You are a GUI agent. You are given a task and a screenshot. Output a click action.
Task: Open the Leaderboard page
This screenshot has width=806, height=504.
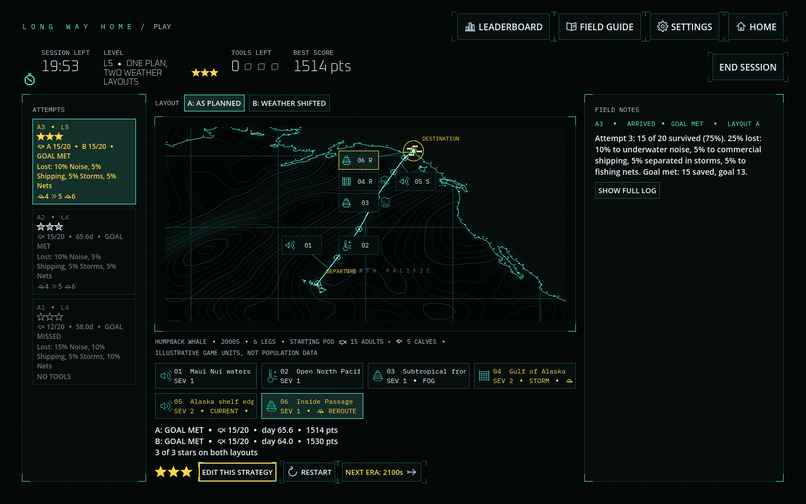point(503,27)
